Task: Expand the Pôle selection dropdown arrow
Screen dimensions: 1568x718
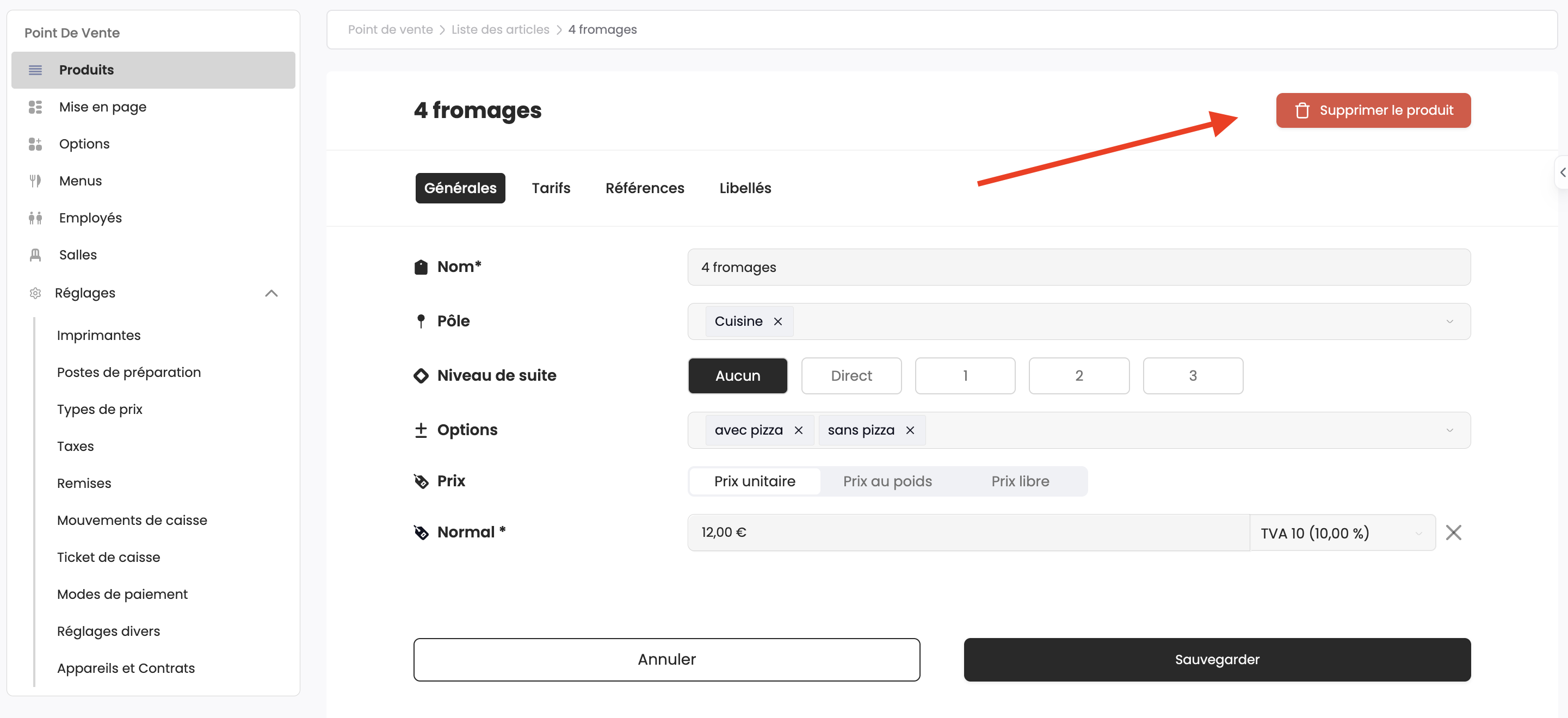Action: click(x=1449, y=321)
